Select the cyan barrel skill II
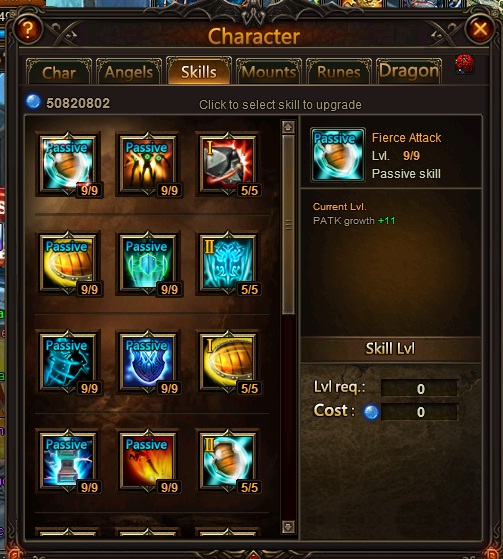The height and width of the screenshot is (559, 503). coord(228,461)
